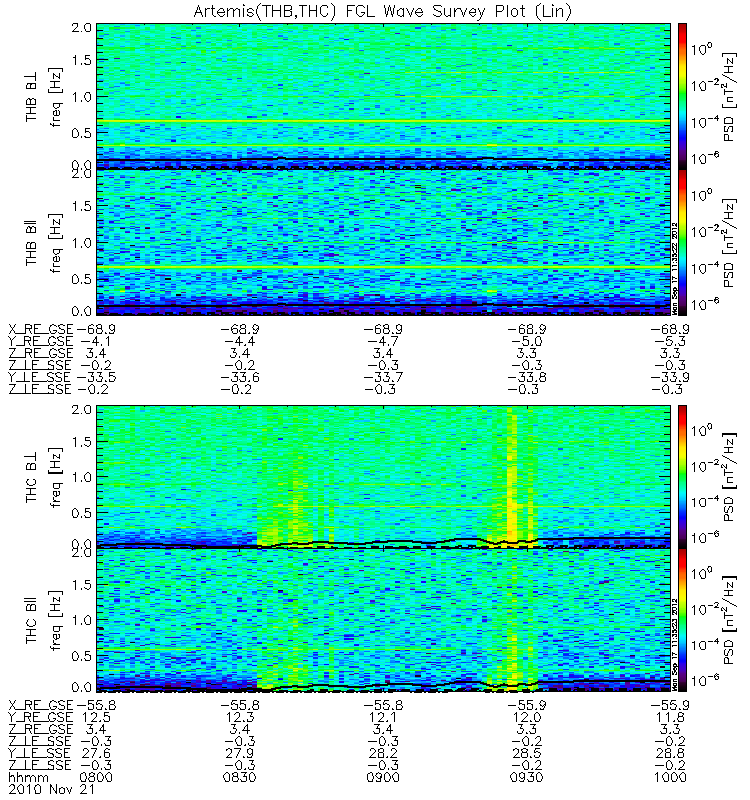
Task: Click the THC Y_RE_GSE value '12.1'
Action: point(383,717)
